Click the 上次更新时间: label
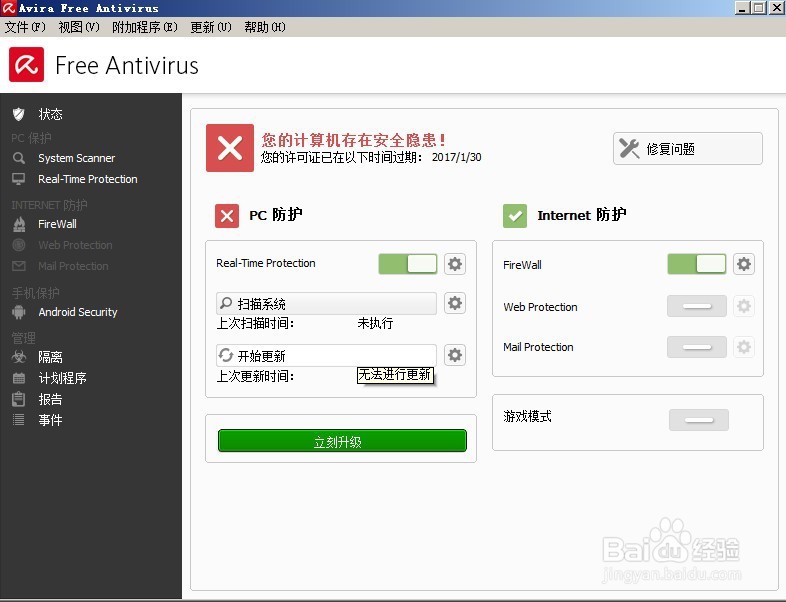 coord(255,376)
